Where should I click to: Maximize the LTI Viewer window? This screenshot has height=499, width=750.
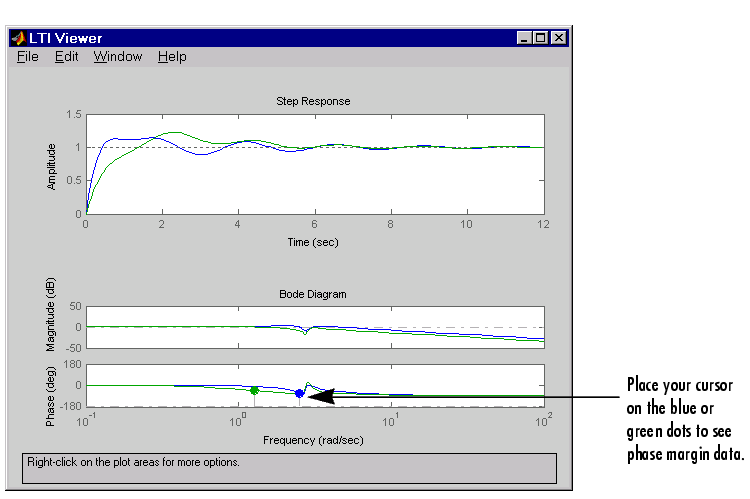tap(540, 38)
